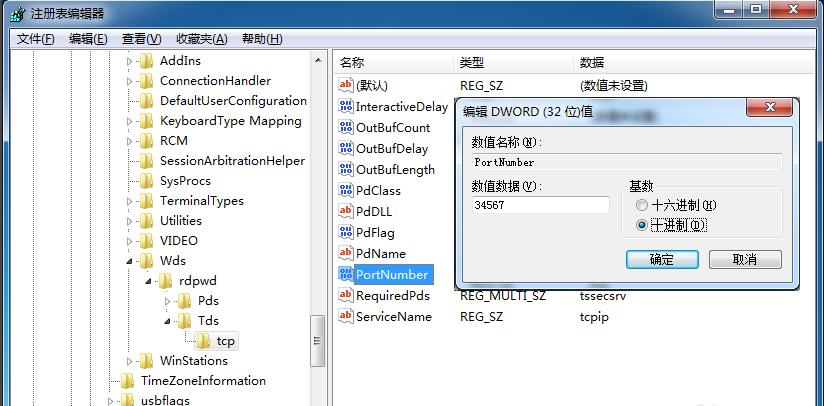
Task: Expand the AddIns tree node
Action: tap(130, 61)
